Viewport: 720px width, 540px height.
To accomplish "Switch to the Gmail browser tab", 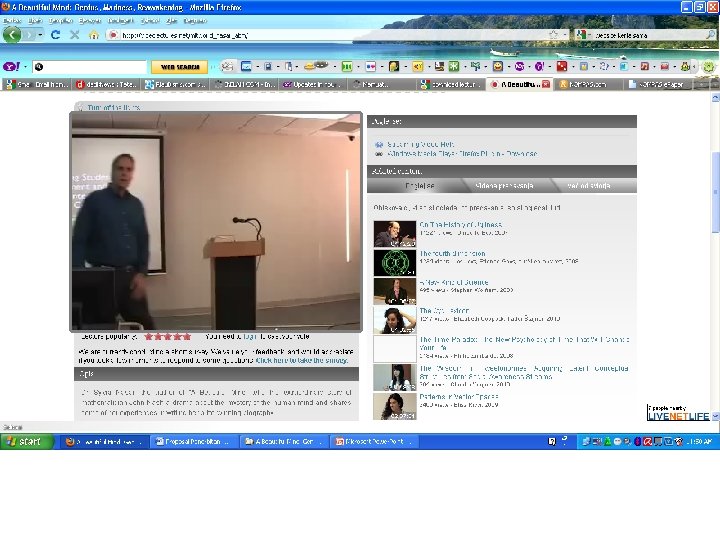I will 37,84.
